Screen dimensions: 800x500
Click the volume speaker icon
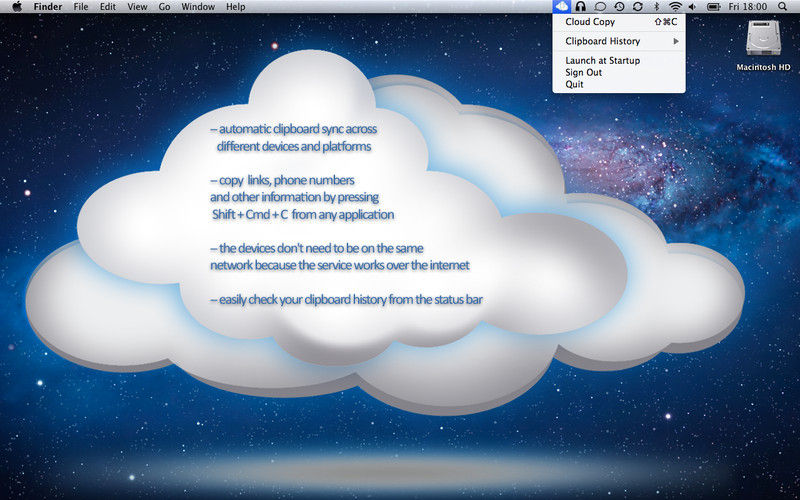(x=692, y=7)
